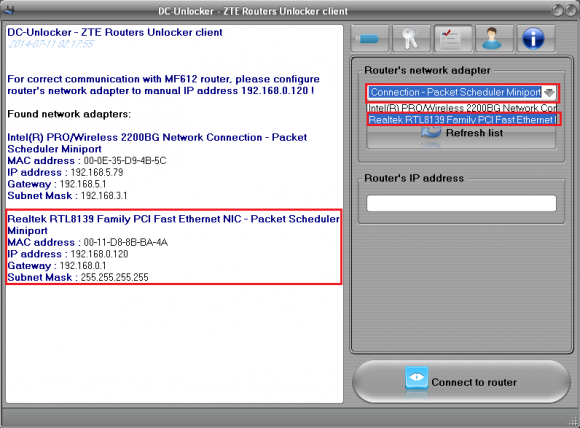The width and height of the screenshot is (580, 428).
Task: Open the Packet Scheduler Miniport combo box
Action: (462, 92)
